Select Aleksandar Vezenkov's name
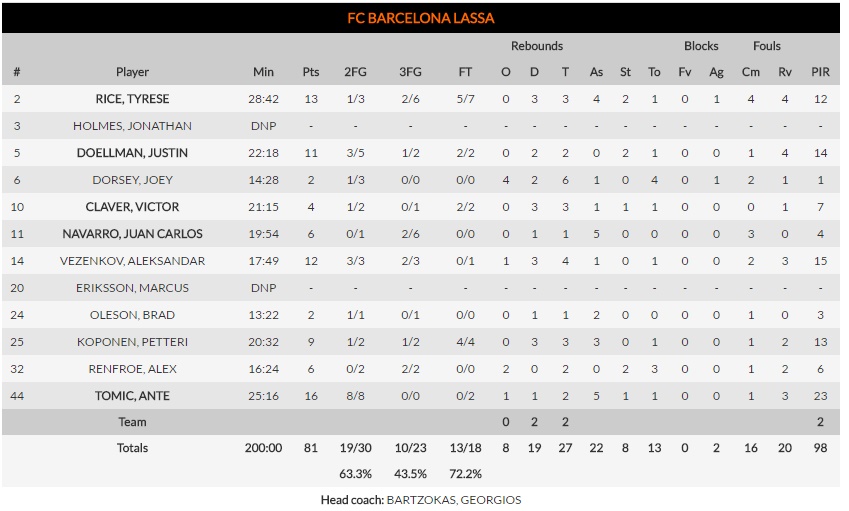The height and width of the screenshot is (511, 849). pyautogui.click(x=132, y=261)
